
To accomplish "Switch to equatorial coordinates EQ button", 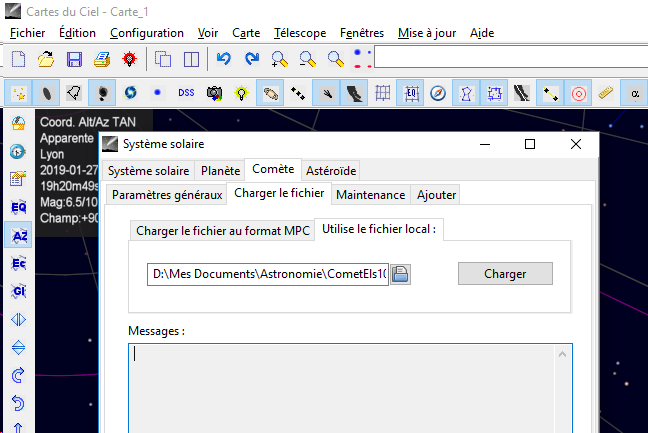I will click(18, 208).
